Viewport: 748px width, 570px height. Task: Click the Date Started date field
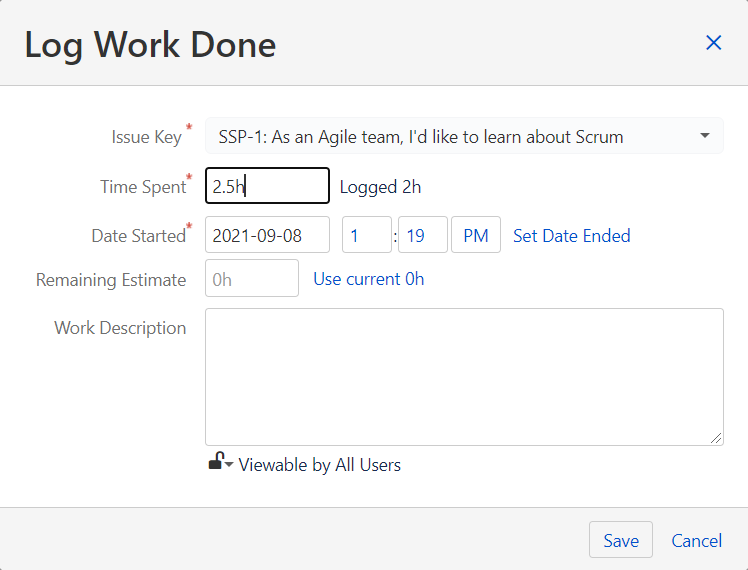267,236
